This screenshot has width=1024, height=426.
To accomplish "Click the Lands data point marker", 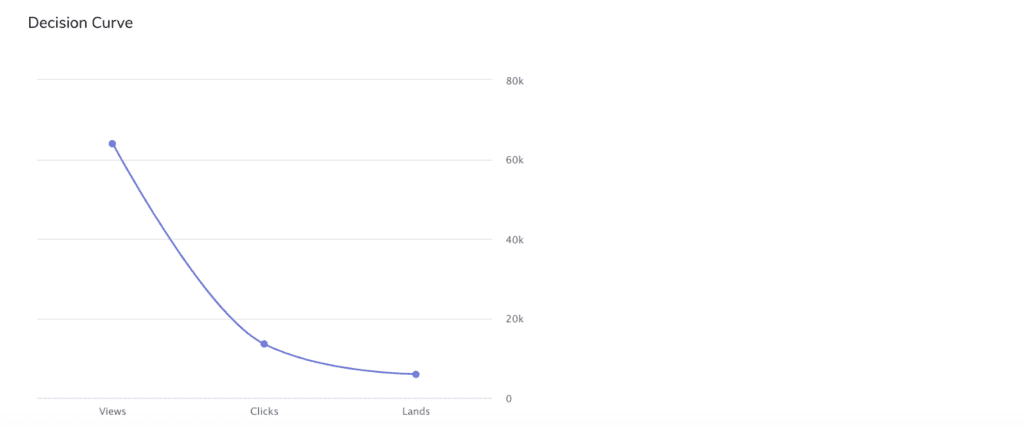I will 416,374.
